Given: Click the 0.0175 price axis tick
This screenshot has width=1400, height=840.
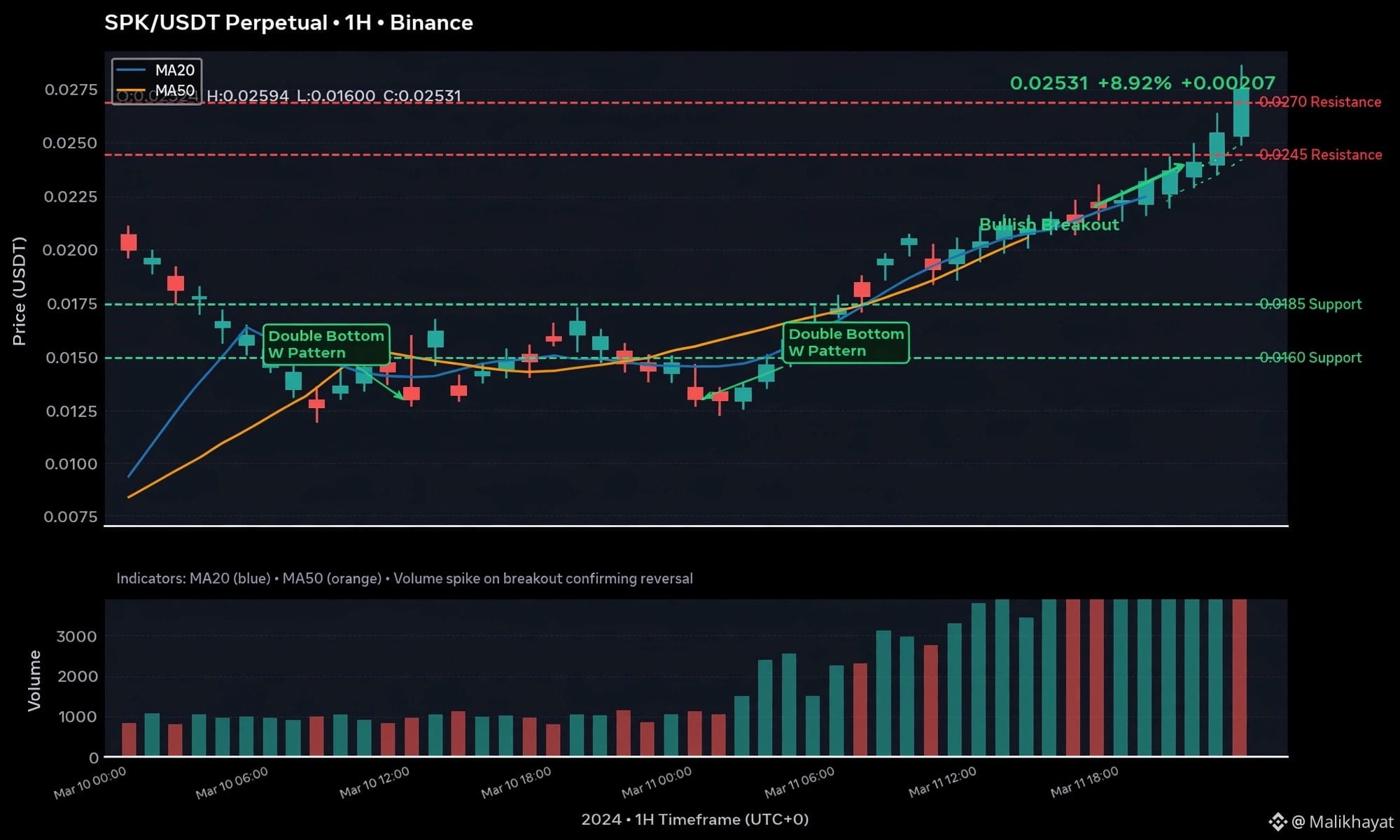Looking at the screenshot, I should tap(72, 304).
